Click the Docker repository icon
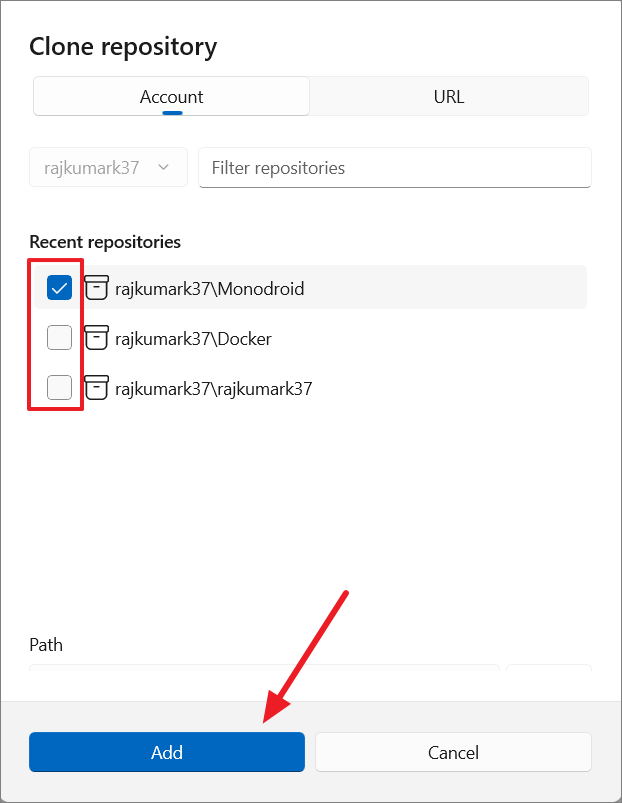622x803 pixels. click(x=96, y=337)
